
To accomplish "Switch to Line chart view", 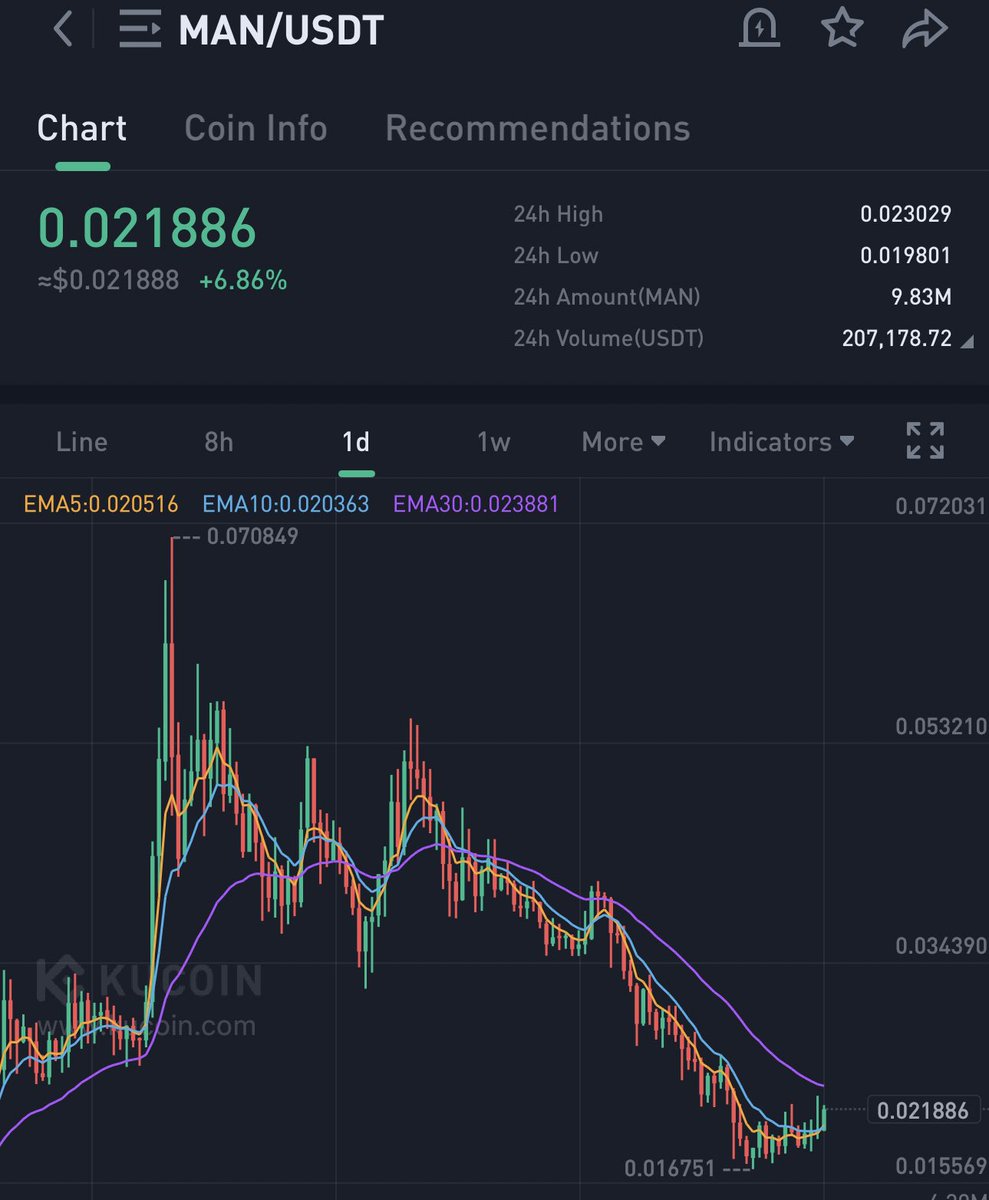I will [x=81, y=441].
